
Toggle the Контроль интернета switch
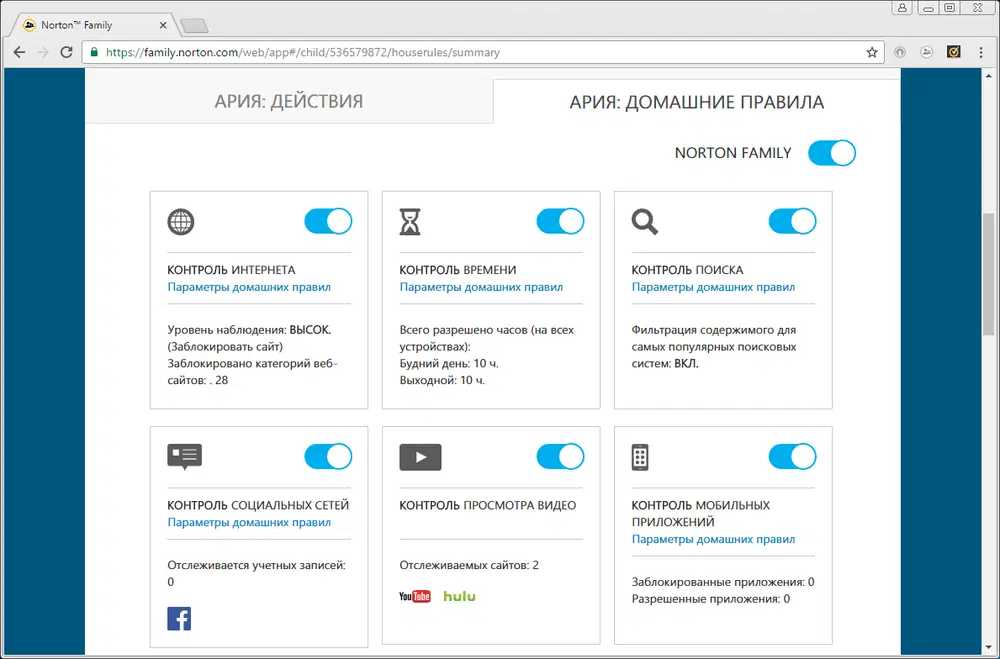328,221
